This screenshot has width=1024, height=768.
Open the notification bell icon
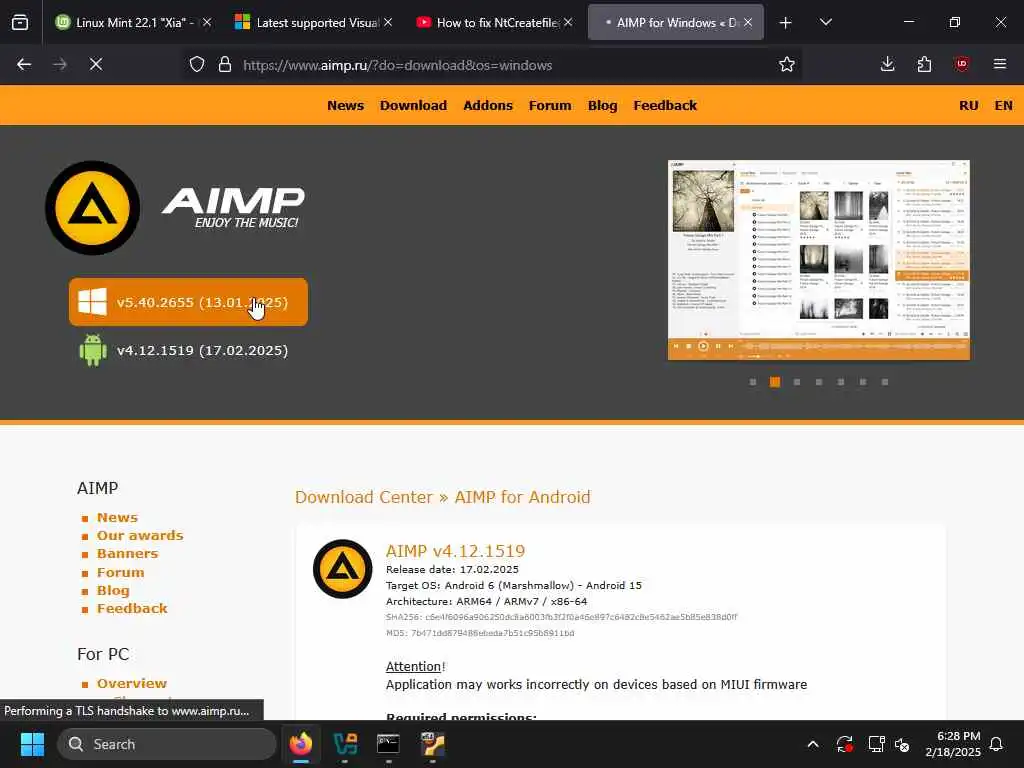click(996, 744)
